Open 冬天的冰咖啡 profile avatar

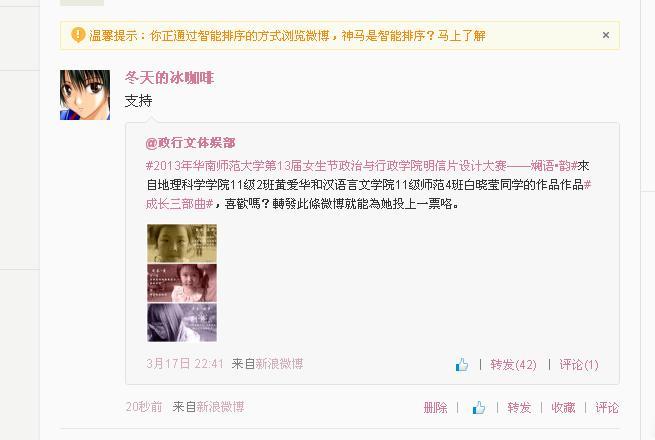click(x=85, y=95)
